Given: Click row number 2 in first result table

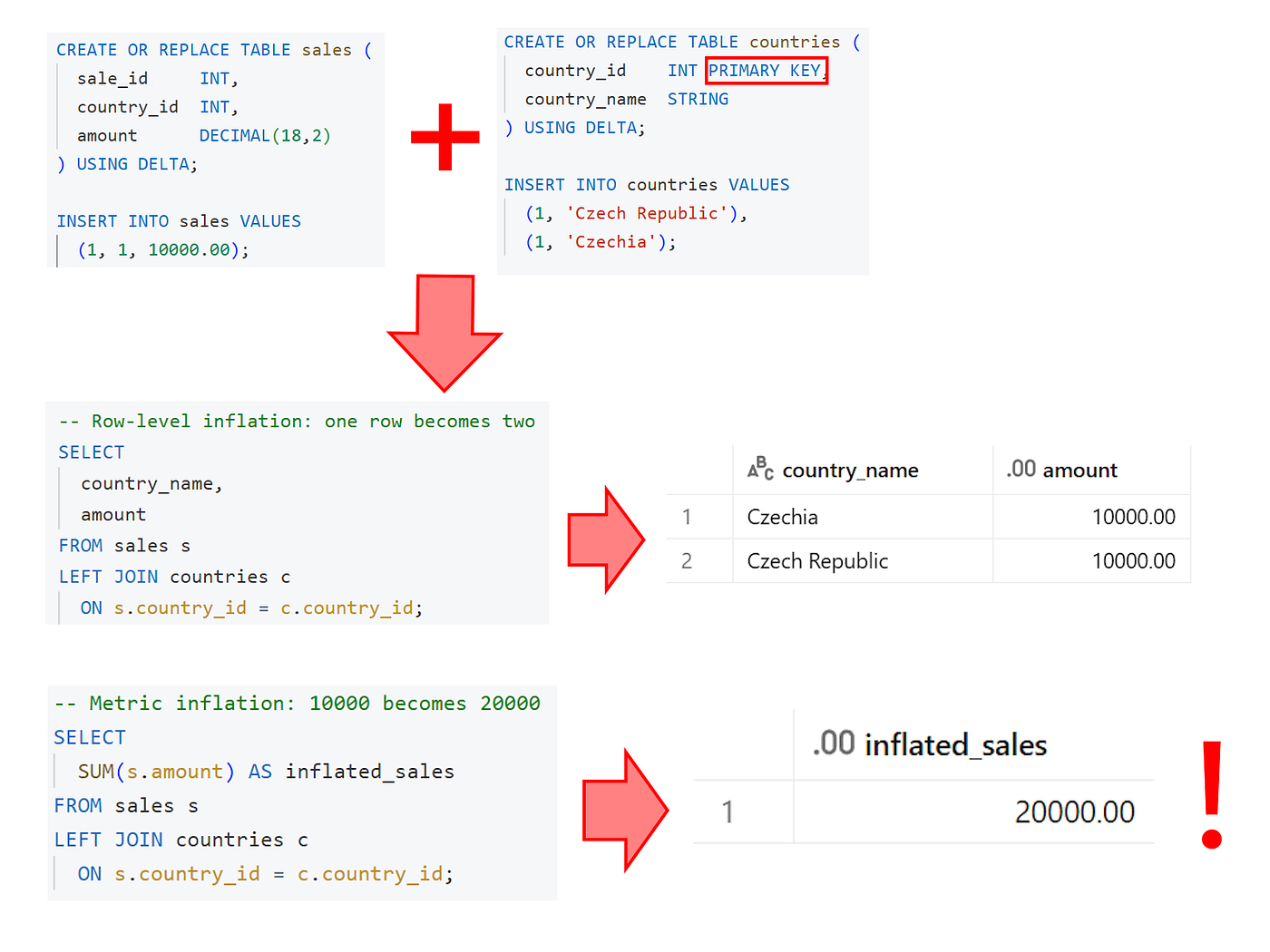Looking at the screenshot, I should click(x=687, y=561).
